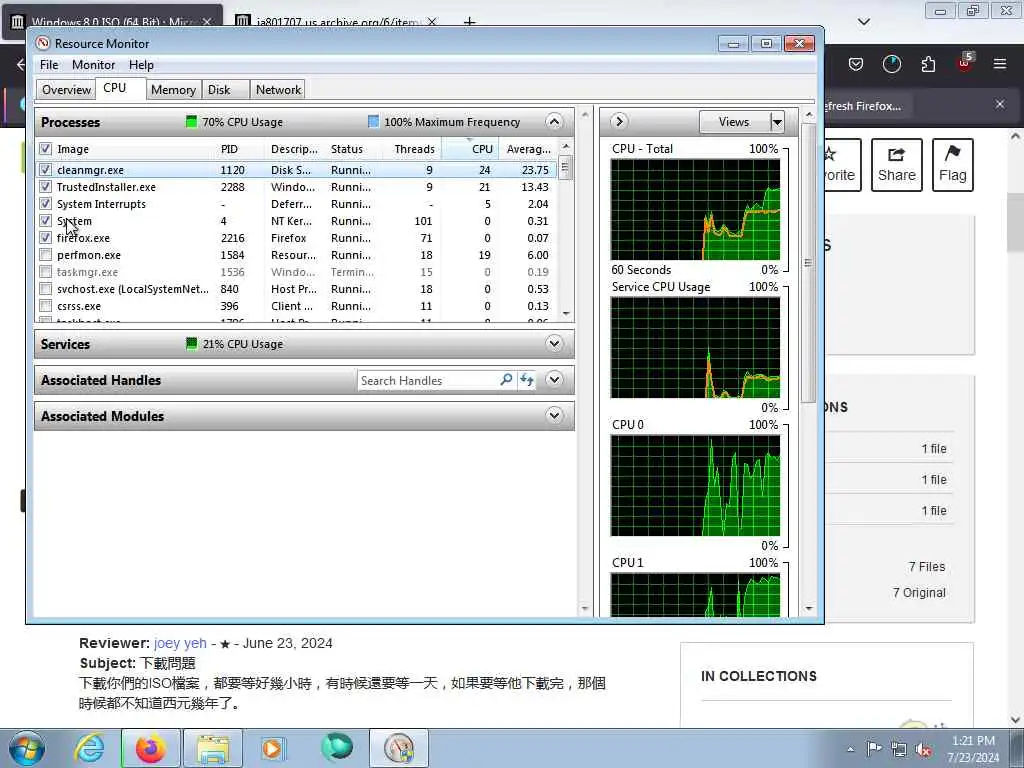
Task: Switch to the Network tab
Action: point(278,89)
